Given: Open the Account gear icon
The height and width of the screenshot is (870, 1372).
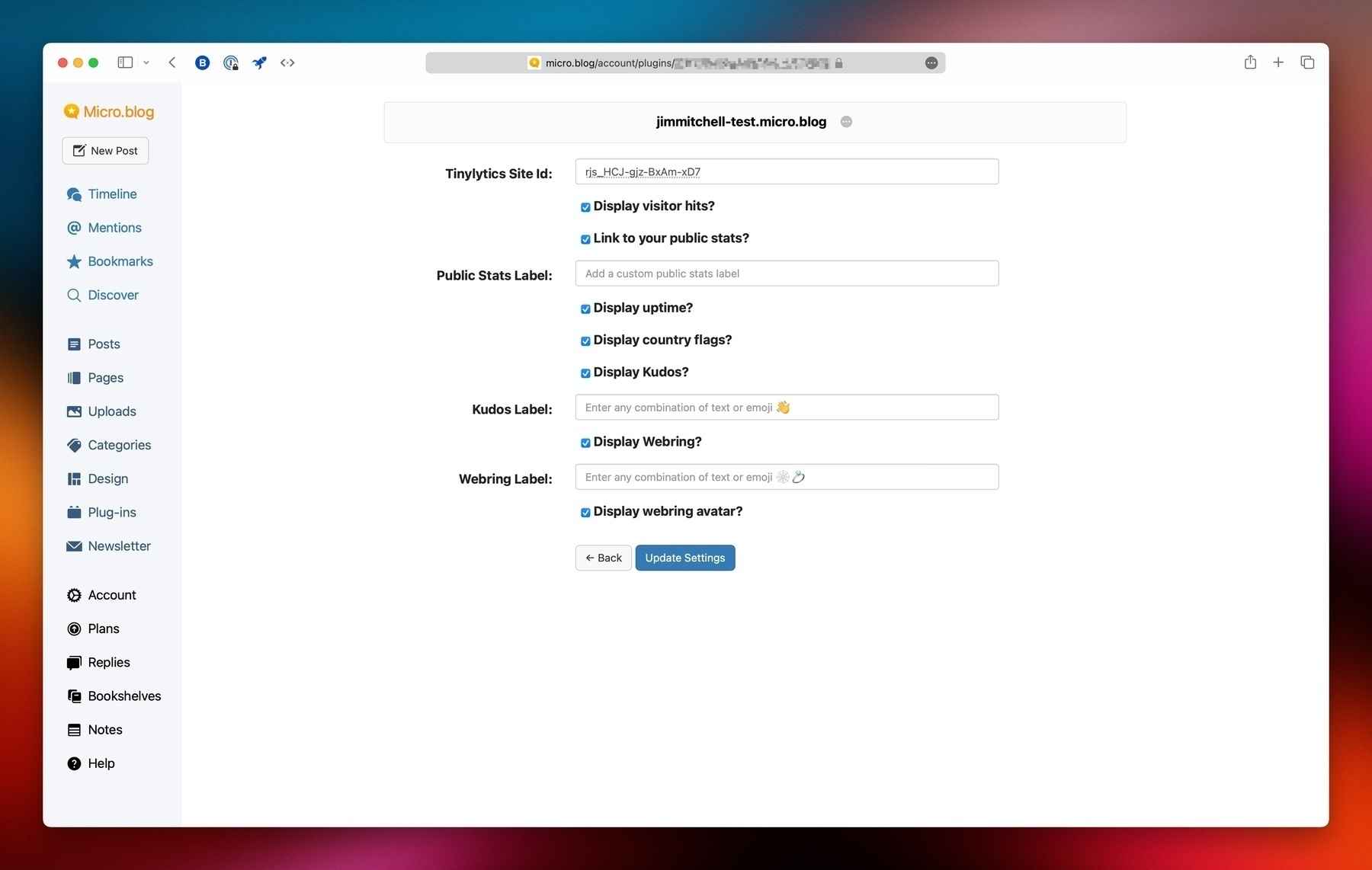Looking at the screenshot, I should (74, 595).
